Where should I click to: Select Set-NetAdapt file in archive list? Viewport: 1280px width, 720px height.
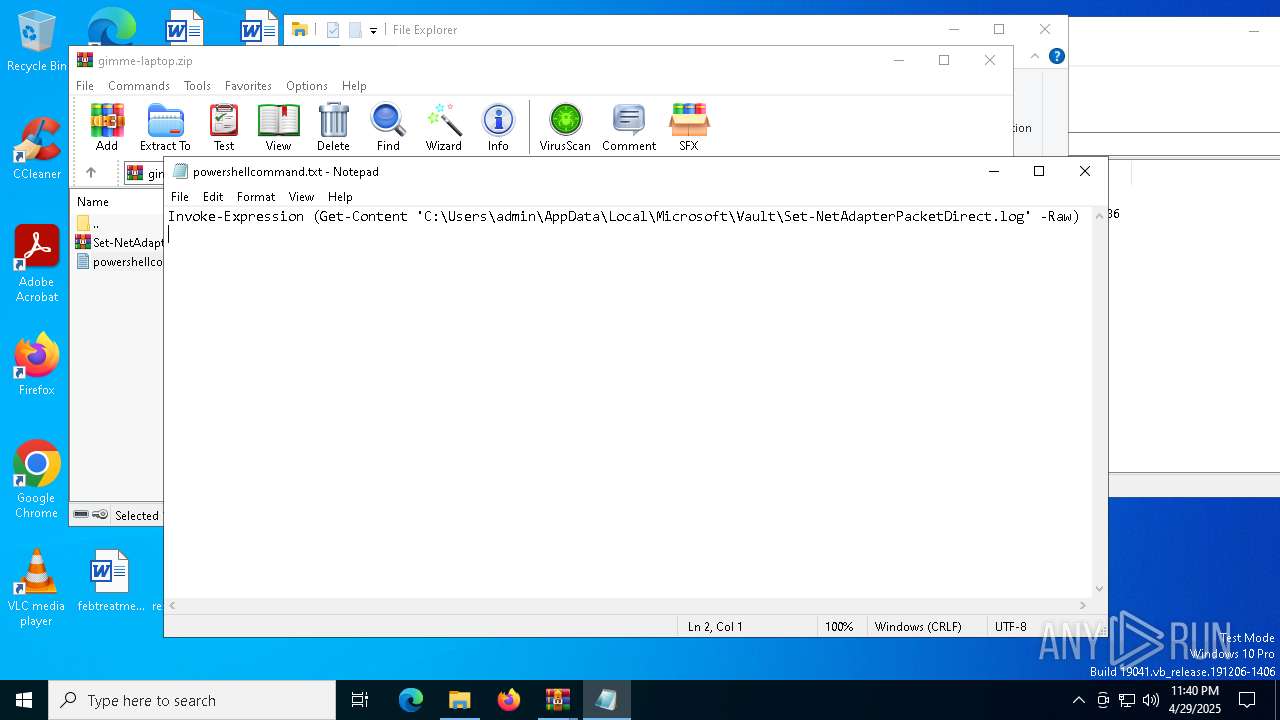[118, 242]
